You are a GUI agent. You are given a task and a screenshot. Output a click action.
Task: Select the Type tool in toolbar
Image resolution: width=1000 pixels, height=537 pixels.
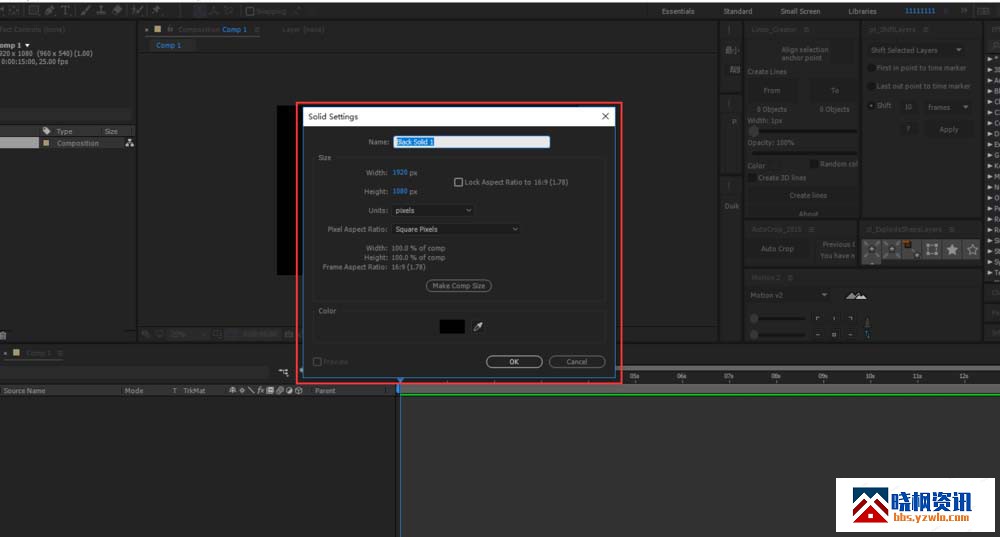[x=66, y=11]
